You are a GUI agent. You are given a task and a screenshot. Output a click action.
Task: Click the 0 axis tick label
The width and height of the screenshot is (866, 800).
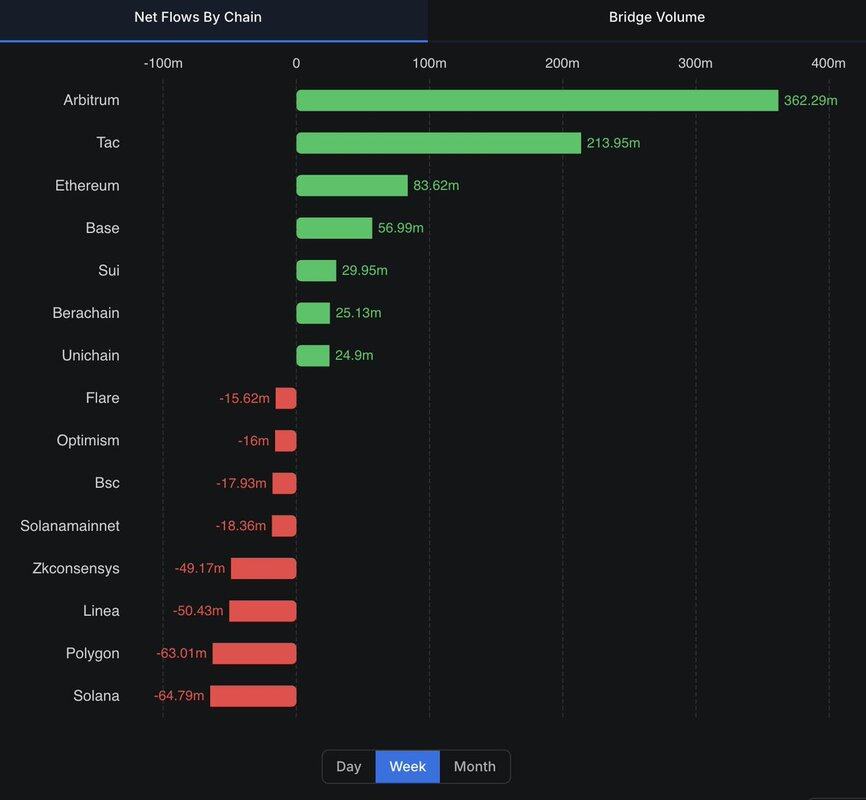tap(297, 64)
